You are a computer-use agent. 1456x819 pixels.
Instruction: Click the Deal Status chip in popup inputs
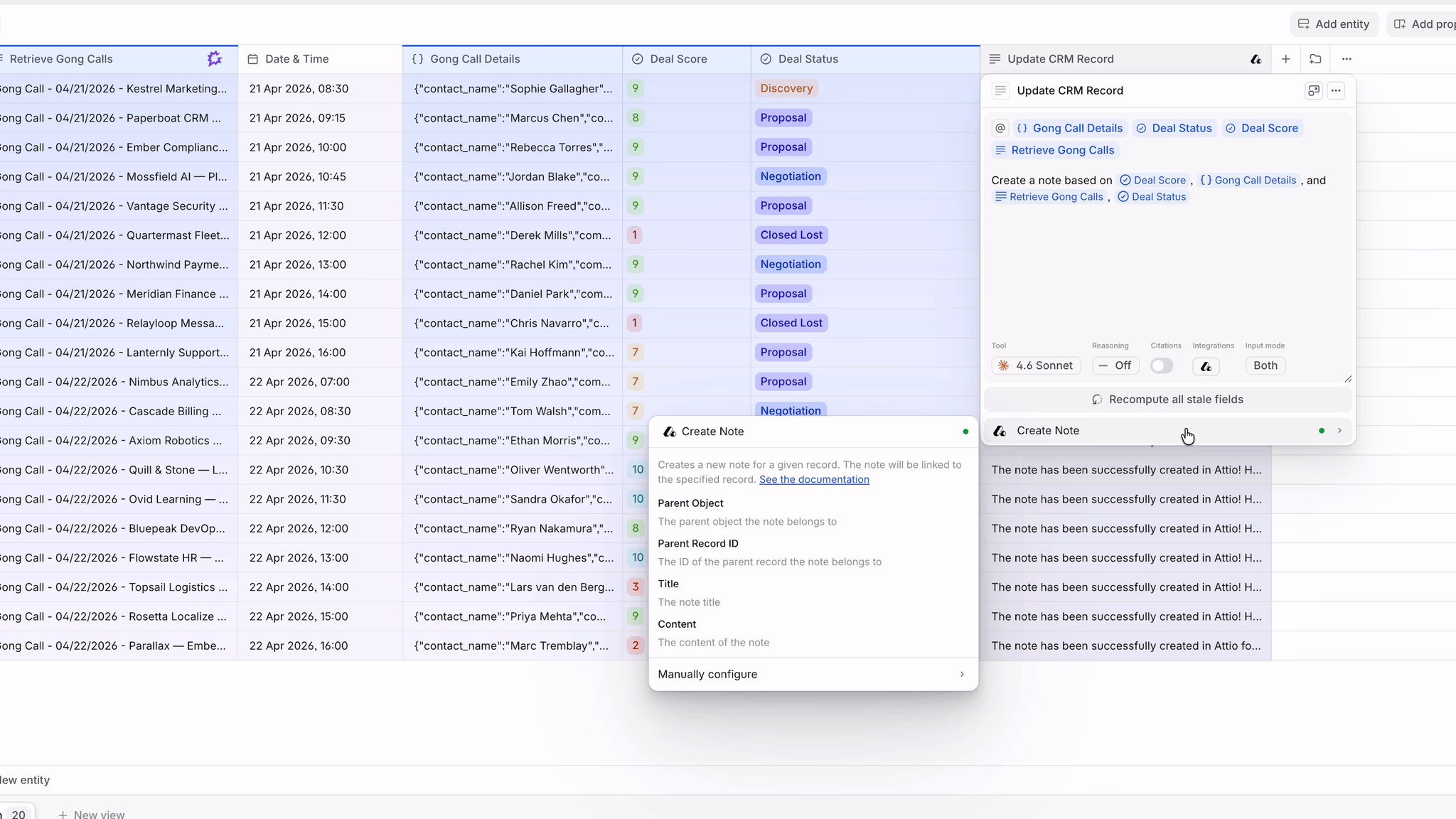[1174, 128]
